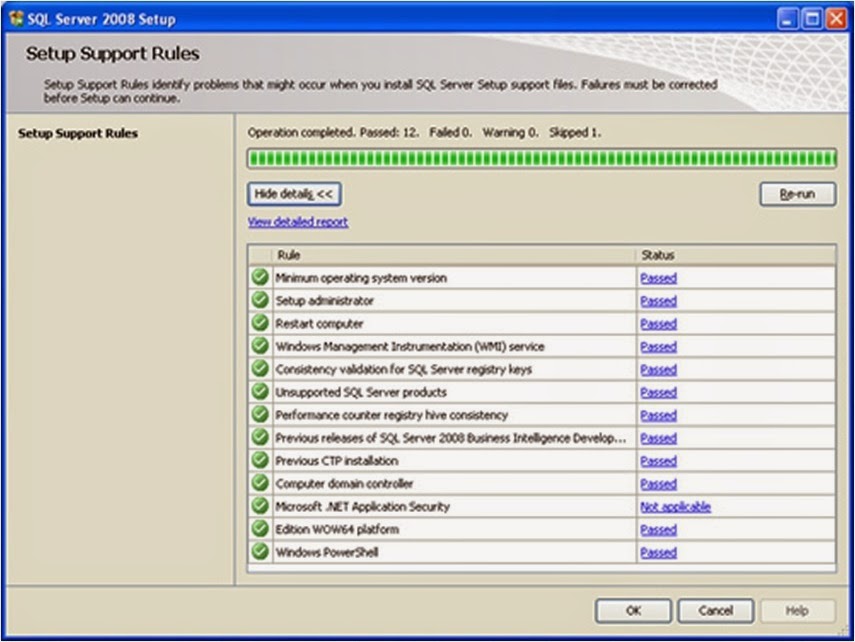Open Passed link for Restart computer
Screen dimensions: 855x642
point(658,324)
